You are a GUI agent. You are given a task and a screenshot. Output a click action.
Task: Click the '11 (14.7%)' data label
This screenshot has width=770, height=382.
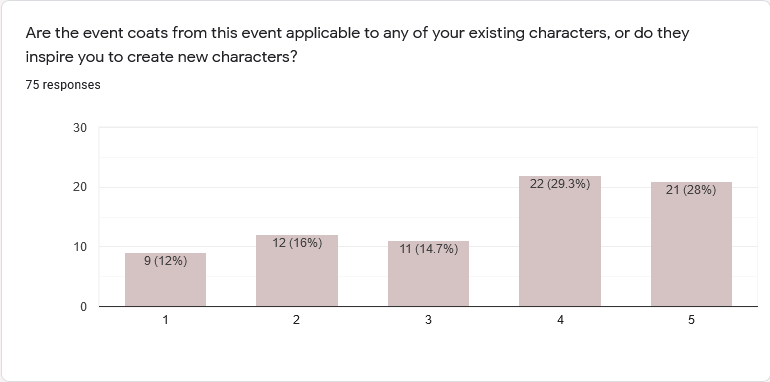coord(429,249)
